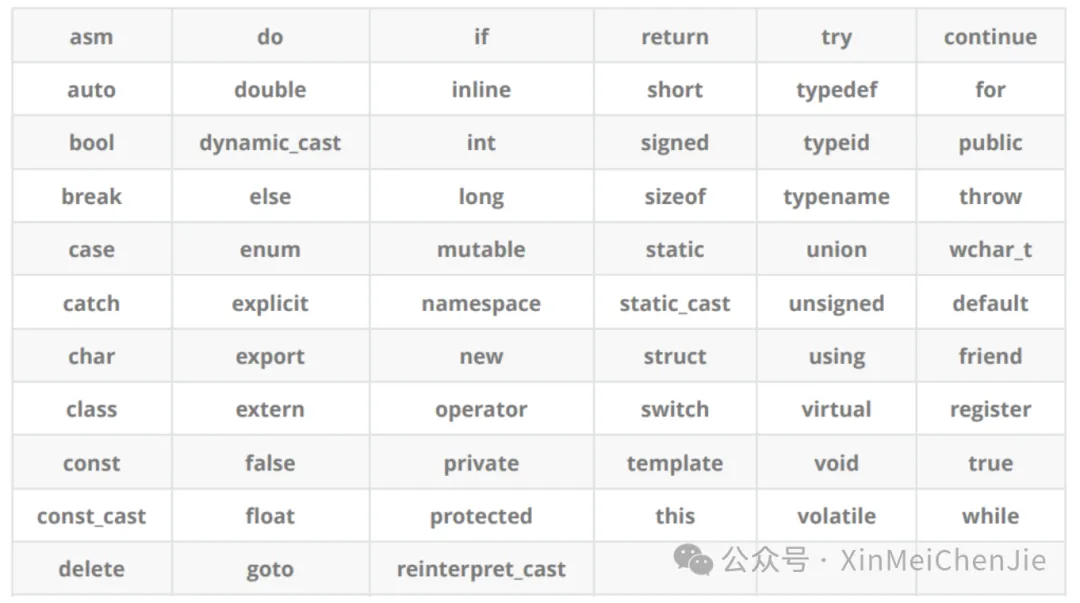1080x603 pixels.
Task: Select the 'namespace' keyword cell
Action: coord(481,304)
